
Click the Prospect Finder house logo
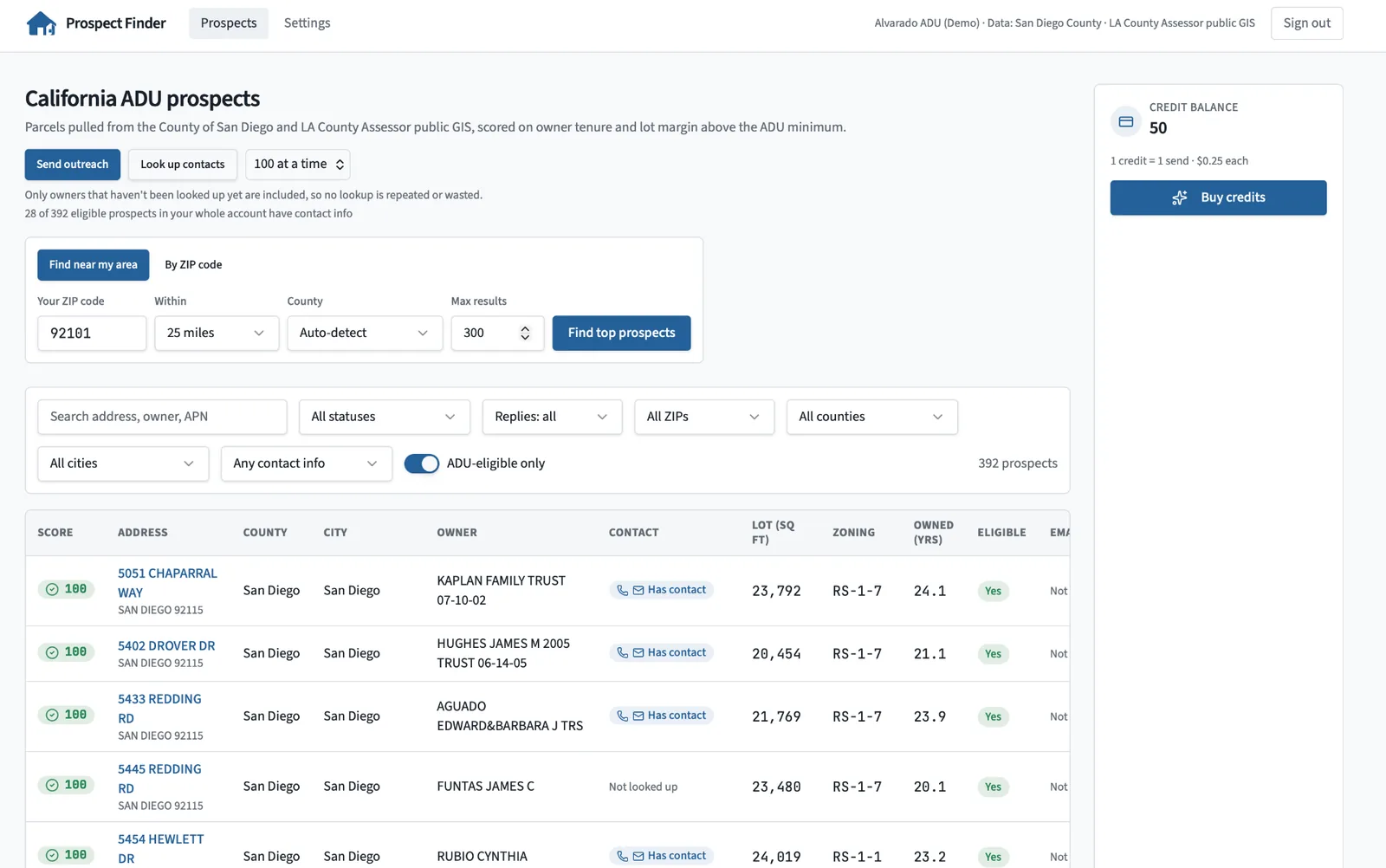[41, 23]
